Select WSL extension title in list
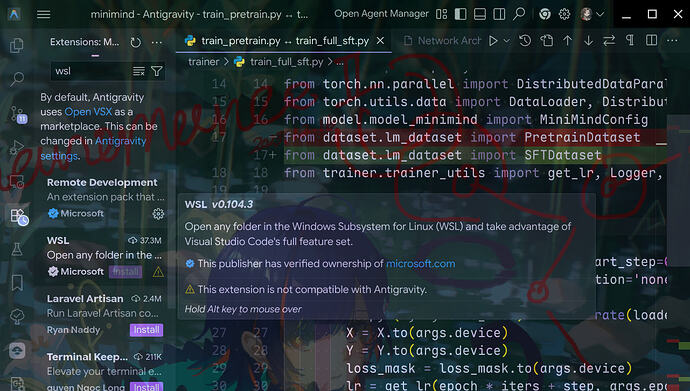690x391 pixels. 58,241
